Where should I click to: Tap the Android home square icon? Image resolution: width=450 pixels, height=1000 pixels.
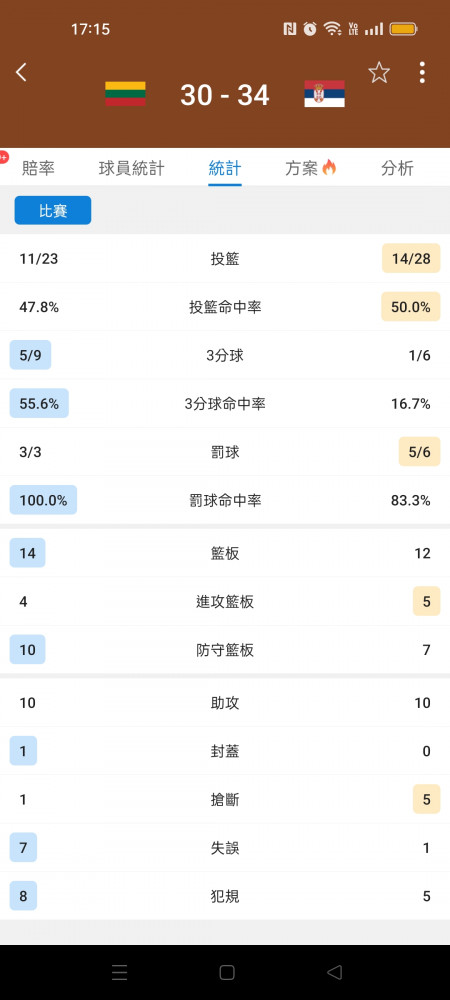pyautogui.click(x=227, y=972)
